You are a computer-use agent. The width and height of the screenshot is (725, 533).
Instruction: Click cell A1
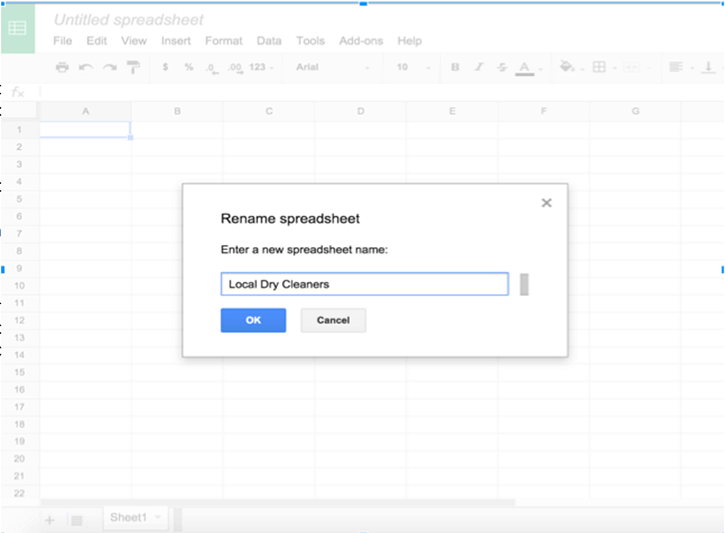[85, 129]
